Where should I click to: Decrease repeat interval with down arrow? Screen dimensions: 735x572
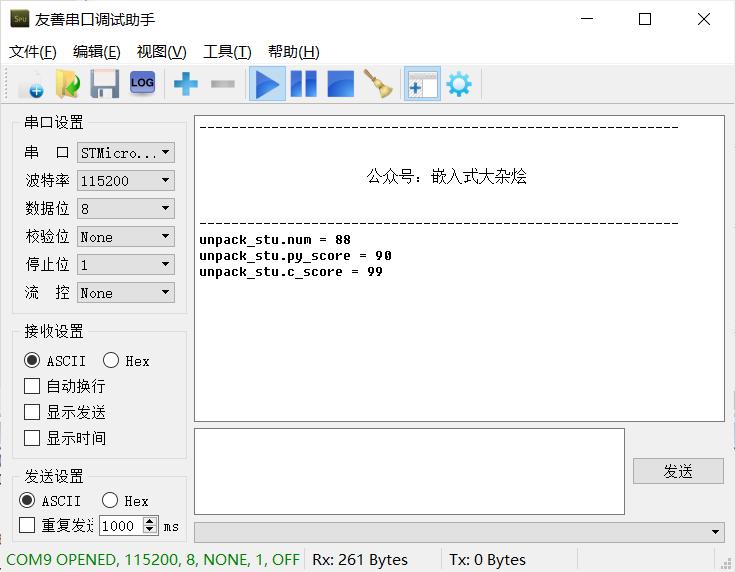click(150, 530)
